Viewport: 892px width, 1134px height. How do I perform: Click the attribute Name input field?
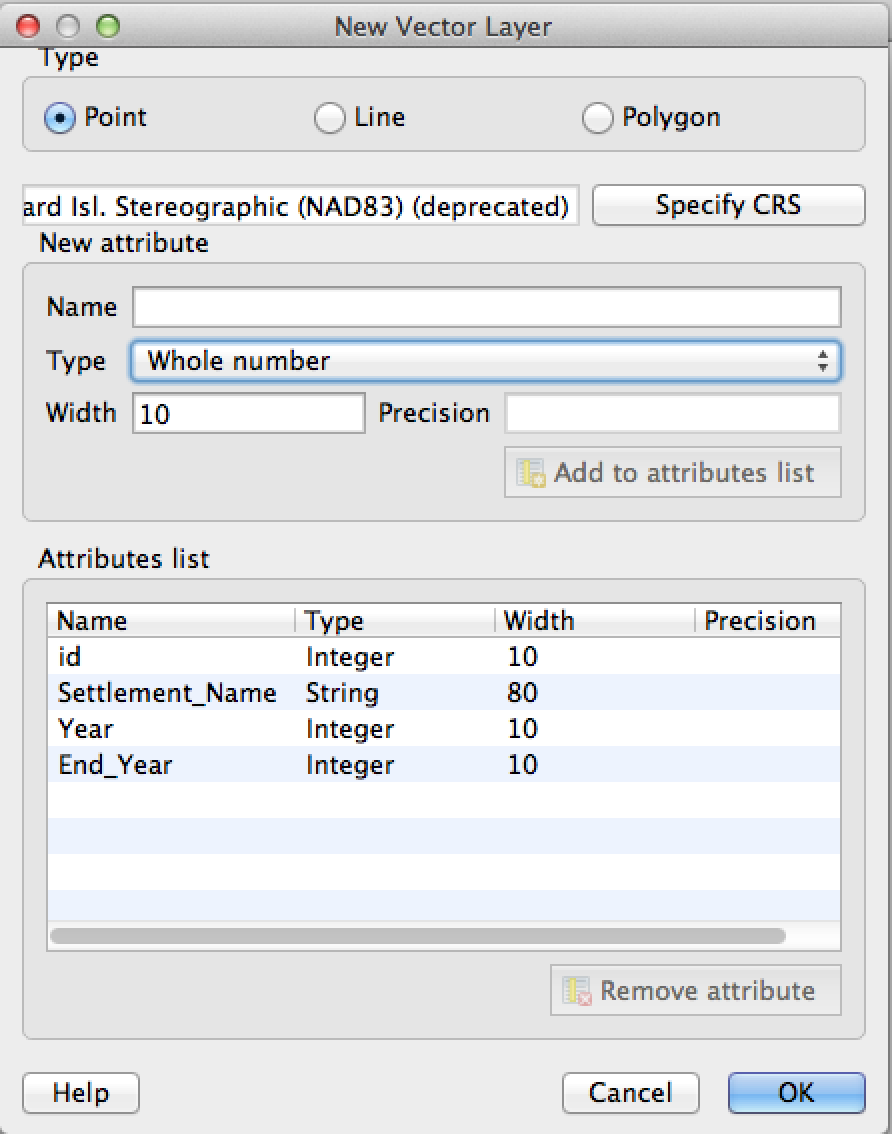pos(486,307)
